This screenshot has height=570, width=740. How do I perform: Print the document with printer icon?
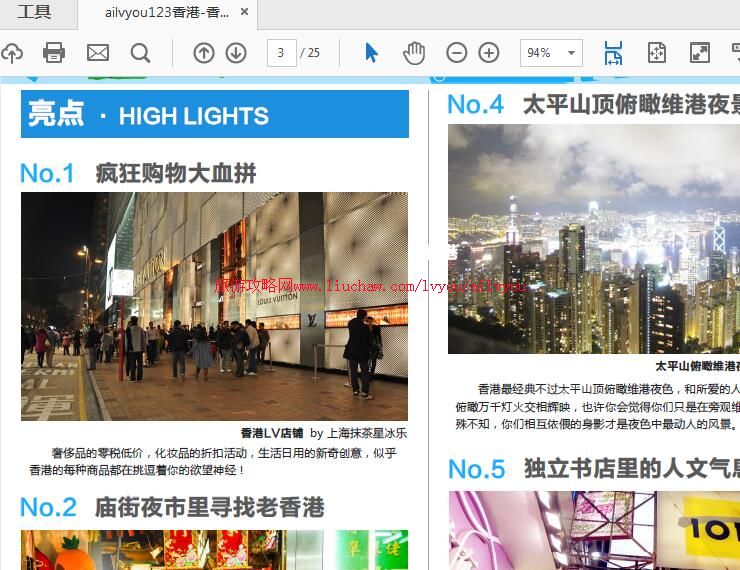(54, 53)
